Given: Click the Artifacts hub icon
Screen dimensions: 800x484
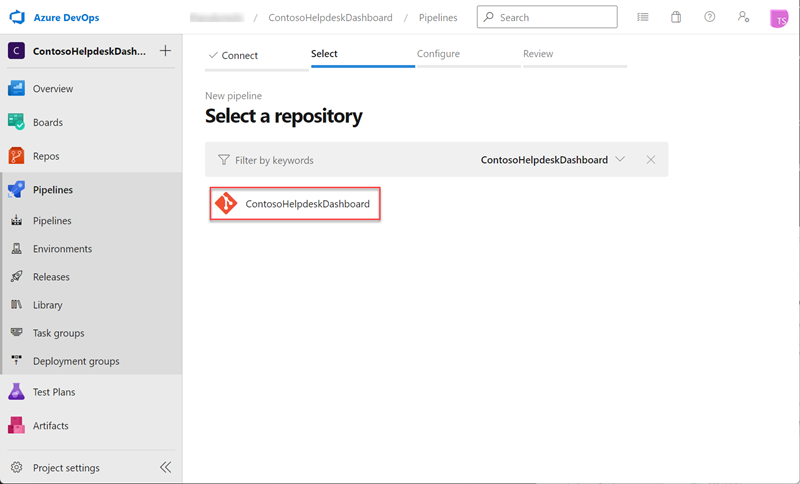Looking at the screenshot, I should point(16,425).
